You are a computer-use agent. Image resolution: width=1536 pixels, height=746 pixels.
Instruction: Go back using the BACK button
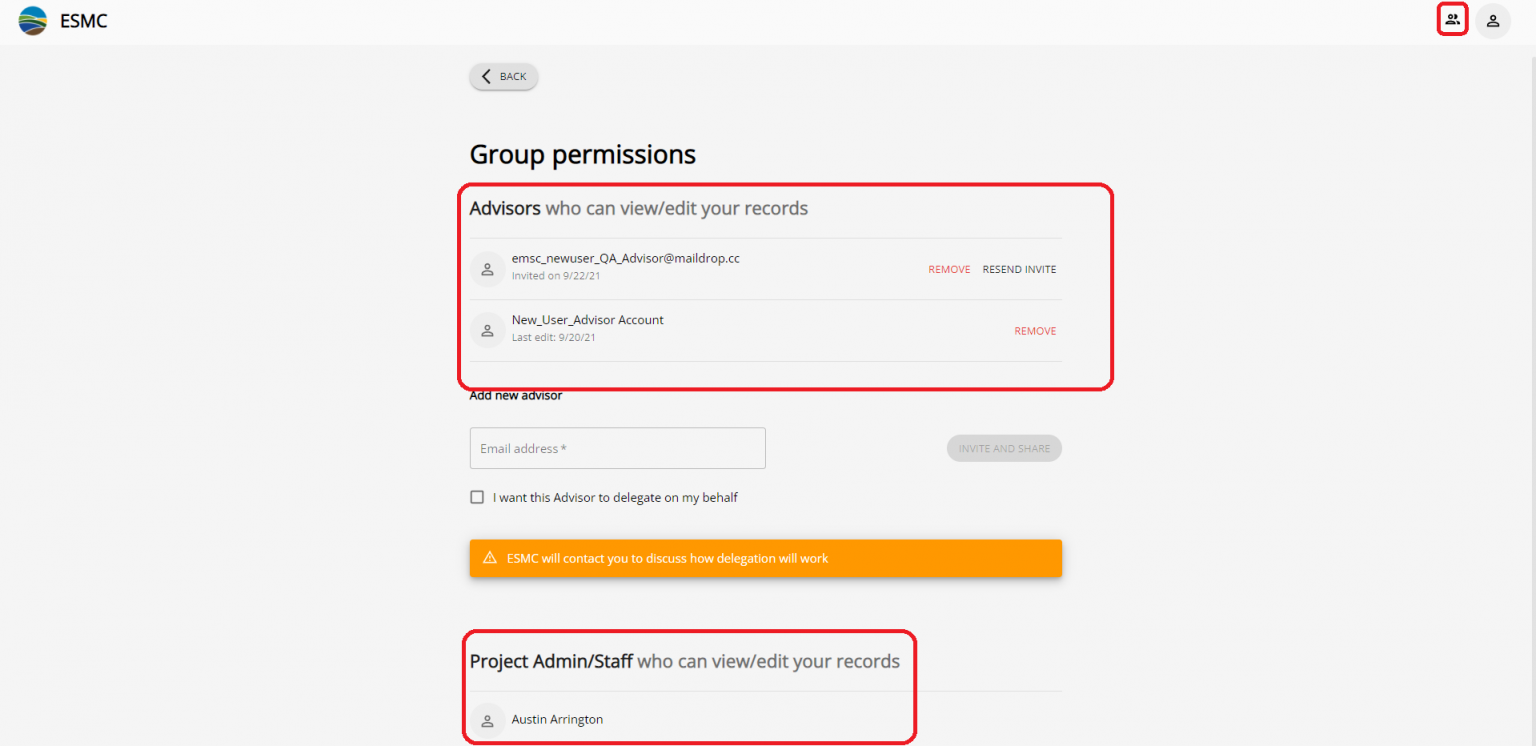(504, 77)
